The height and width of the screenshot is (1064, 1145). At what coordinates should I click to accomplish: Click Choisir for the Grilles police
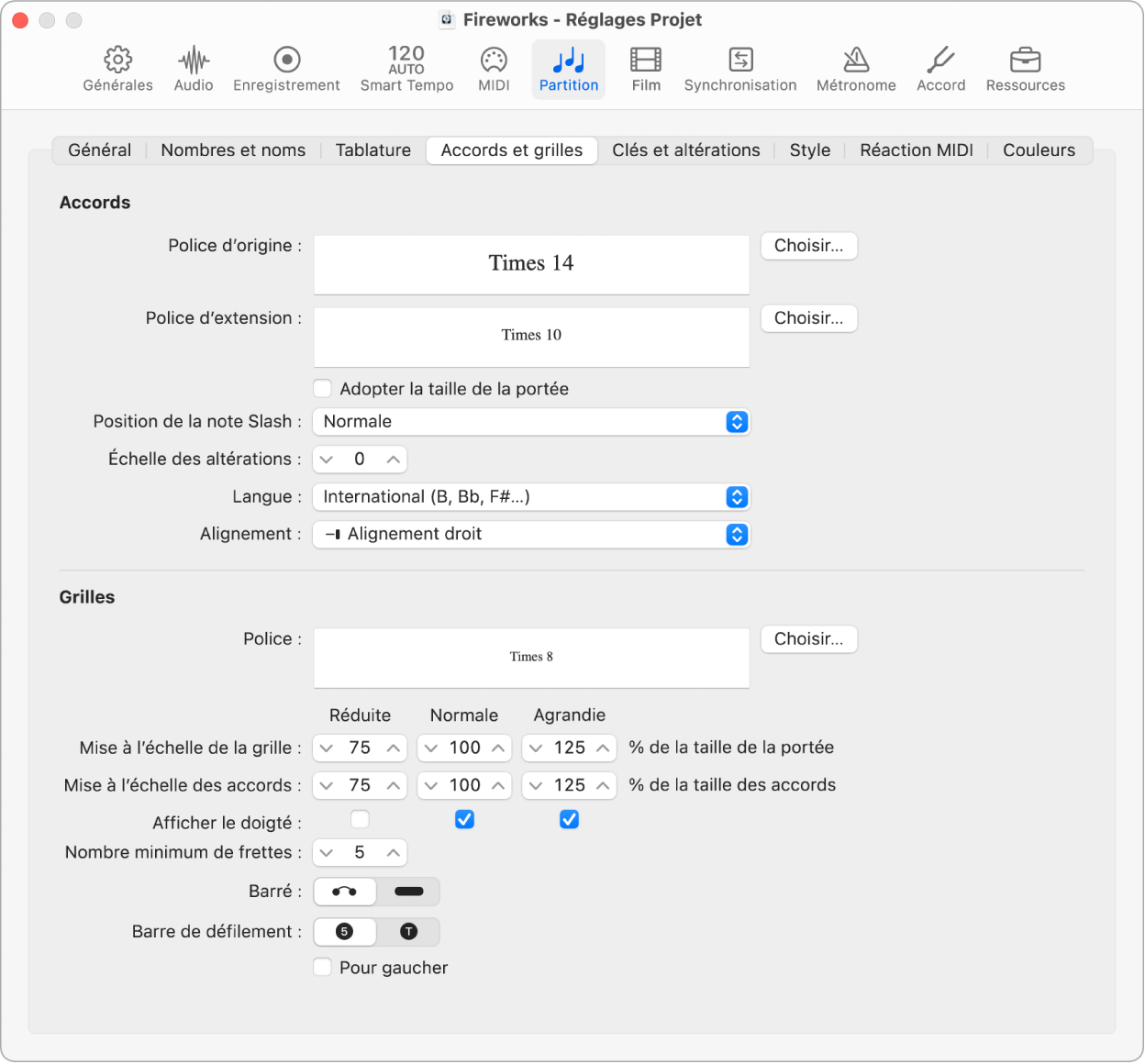808,639
